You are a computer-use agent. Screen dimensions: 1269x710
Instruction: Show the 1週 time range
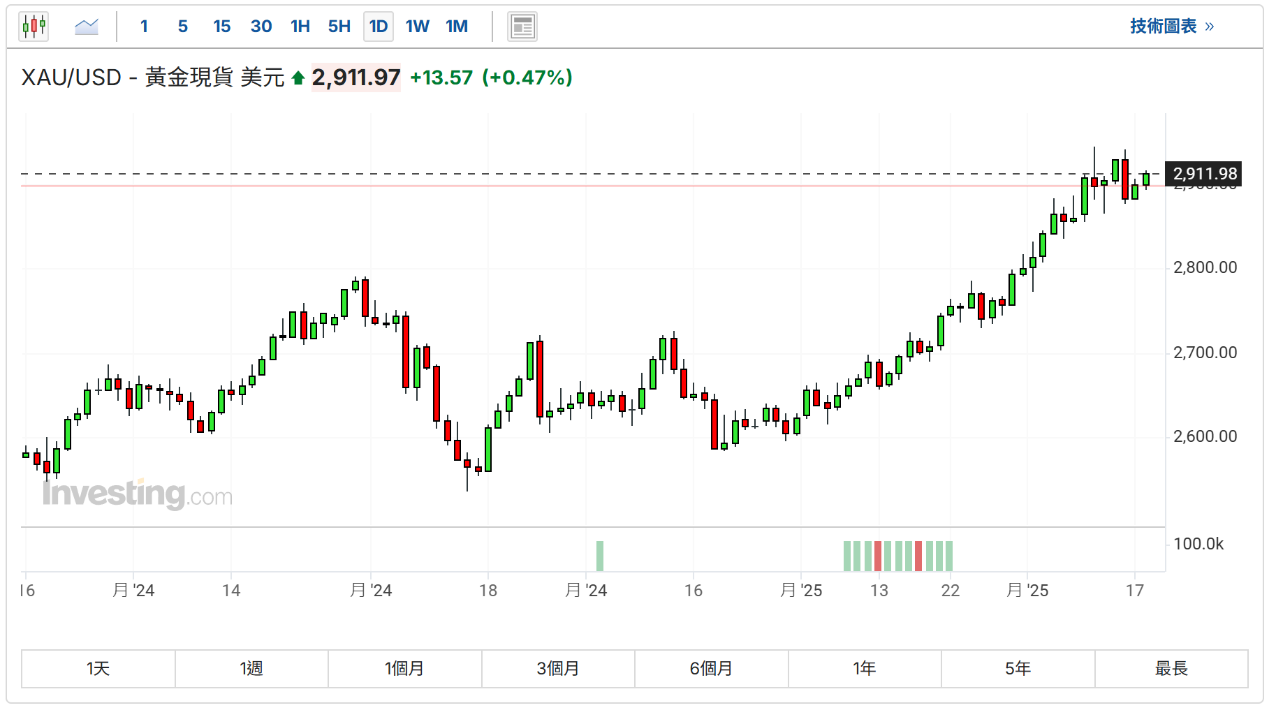252,669
